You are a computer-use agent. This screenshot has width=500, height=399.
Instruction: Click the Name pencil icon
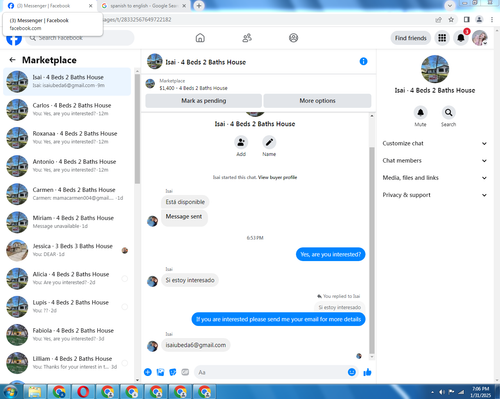coord(269,142)
